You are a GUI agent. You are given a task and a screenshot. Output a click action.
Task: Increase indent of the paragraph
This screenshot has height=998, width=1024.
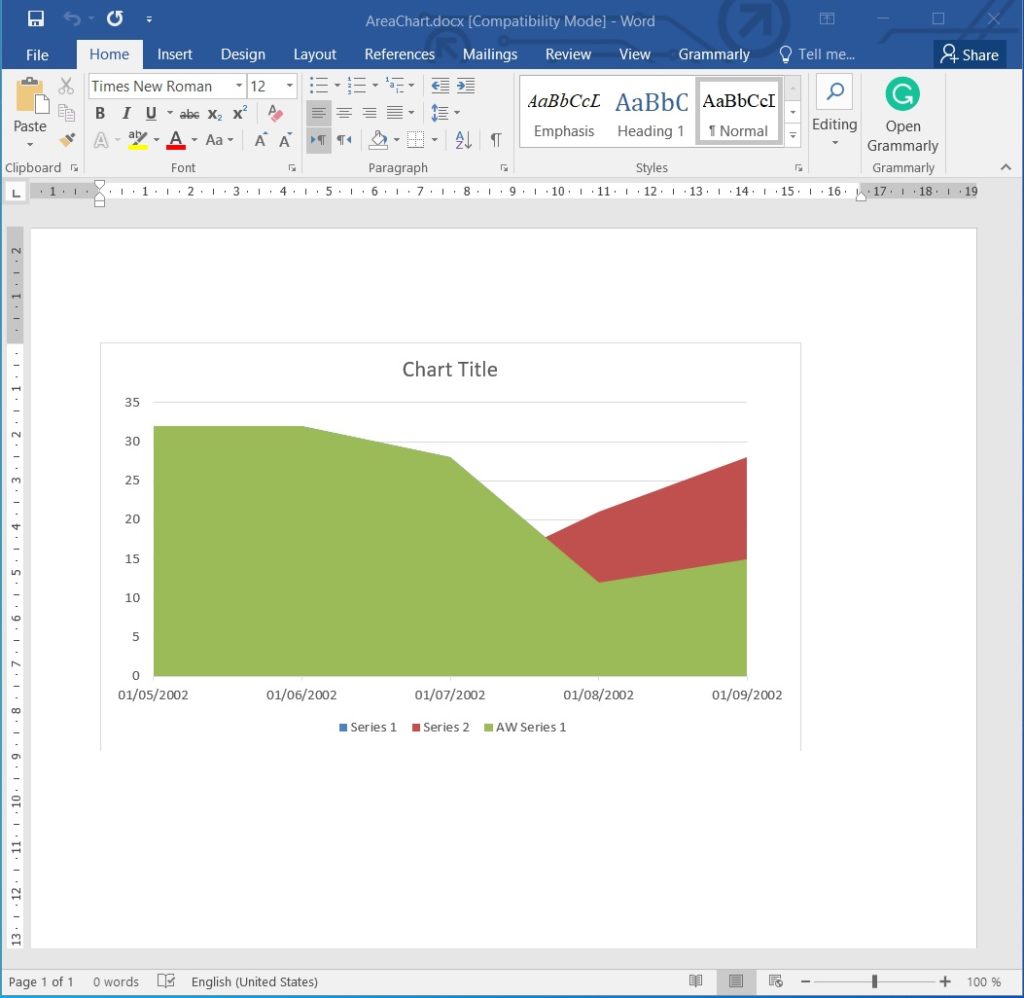pos(465,85)
